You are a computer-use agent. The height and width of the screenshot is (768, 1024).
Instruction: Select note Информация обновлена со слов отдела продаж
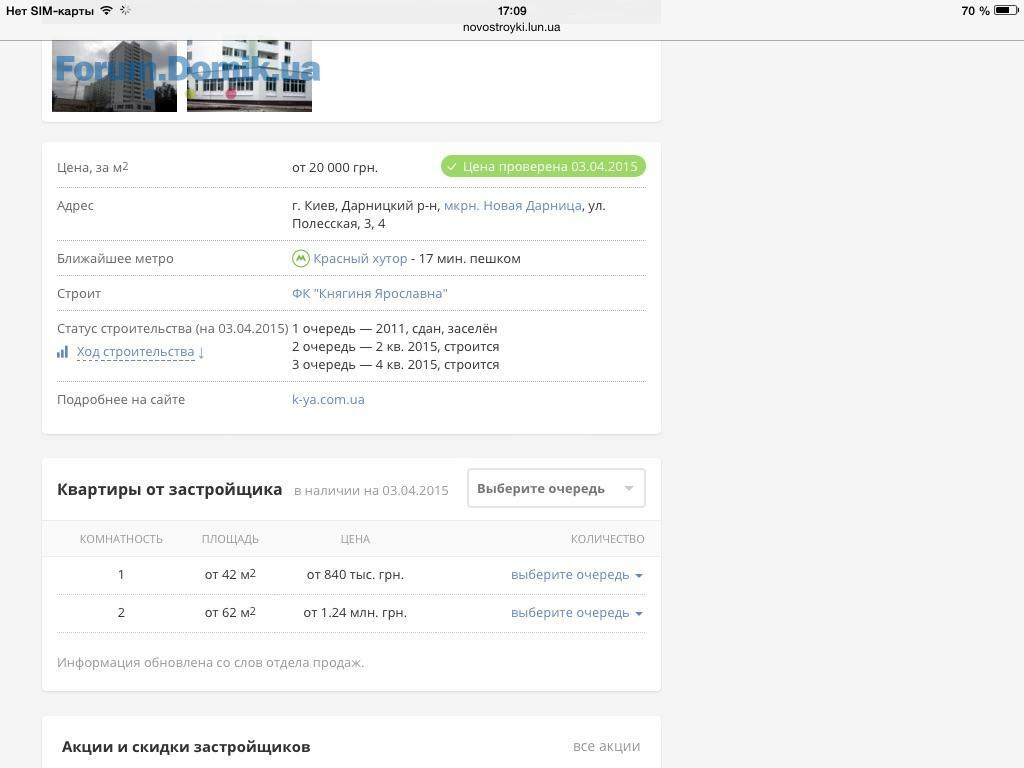coord(210,663)
